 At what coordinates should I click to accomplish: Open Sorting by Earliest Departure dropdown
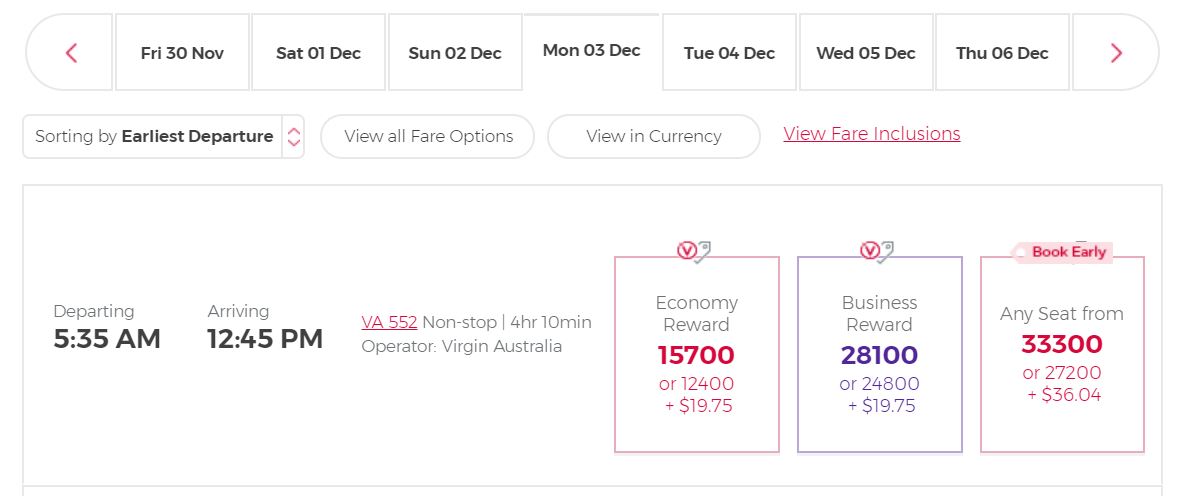[x=163, y=136]
